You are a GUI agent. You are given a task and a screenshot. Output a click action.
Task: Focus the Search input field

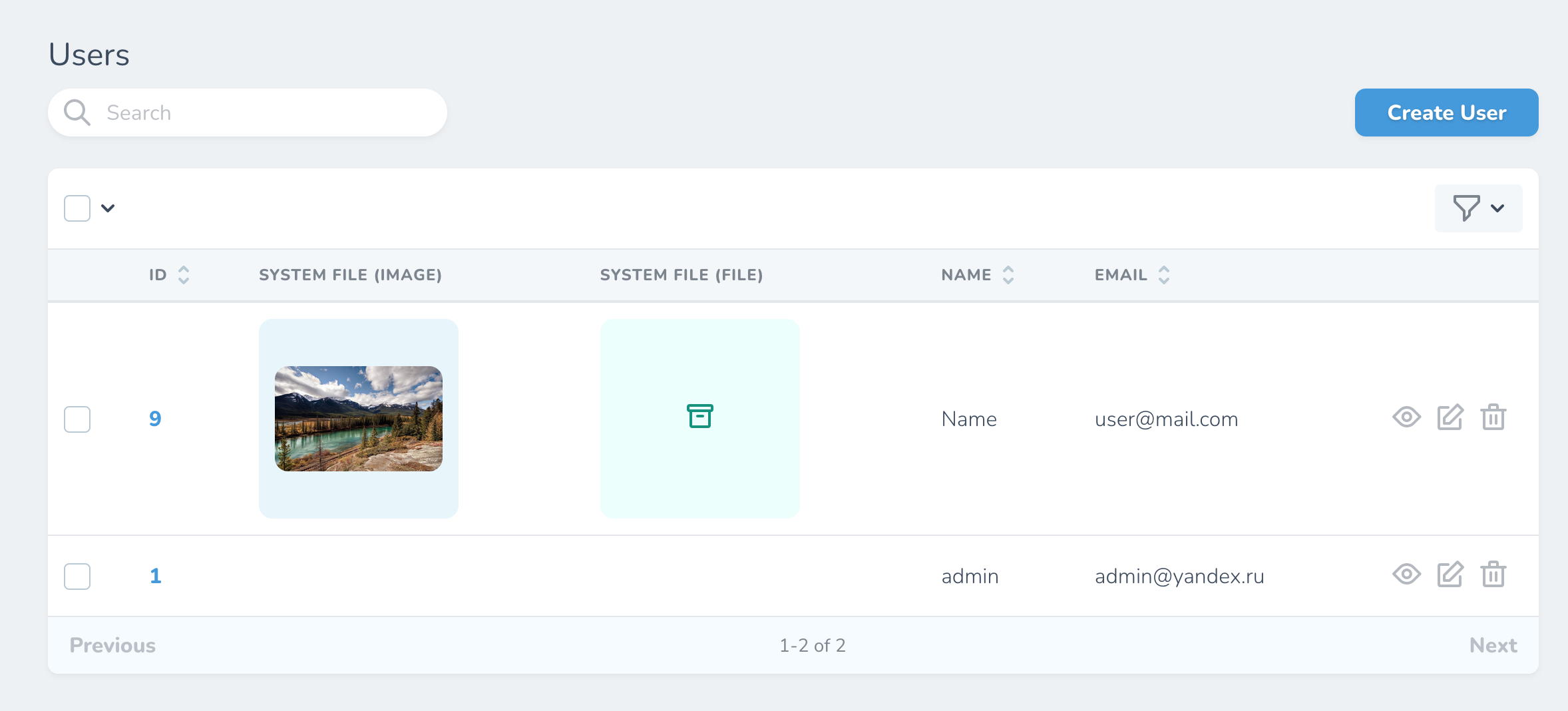click(266, 113)
